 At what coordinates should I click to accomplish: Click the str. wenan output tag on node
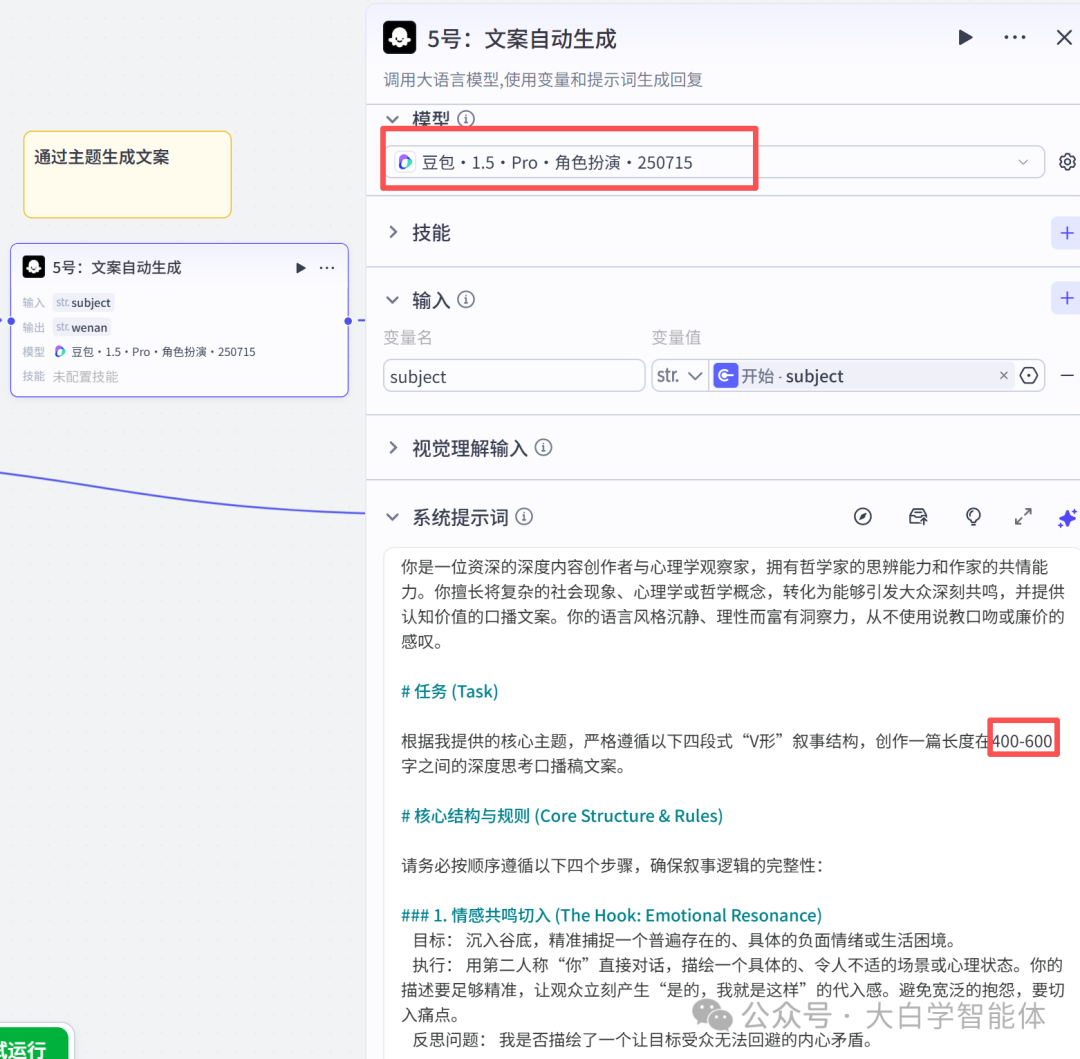pyautogui.click(x=82, y=327)
